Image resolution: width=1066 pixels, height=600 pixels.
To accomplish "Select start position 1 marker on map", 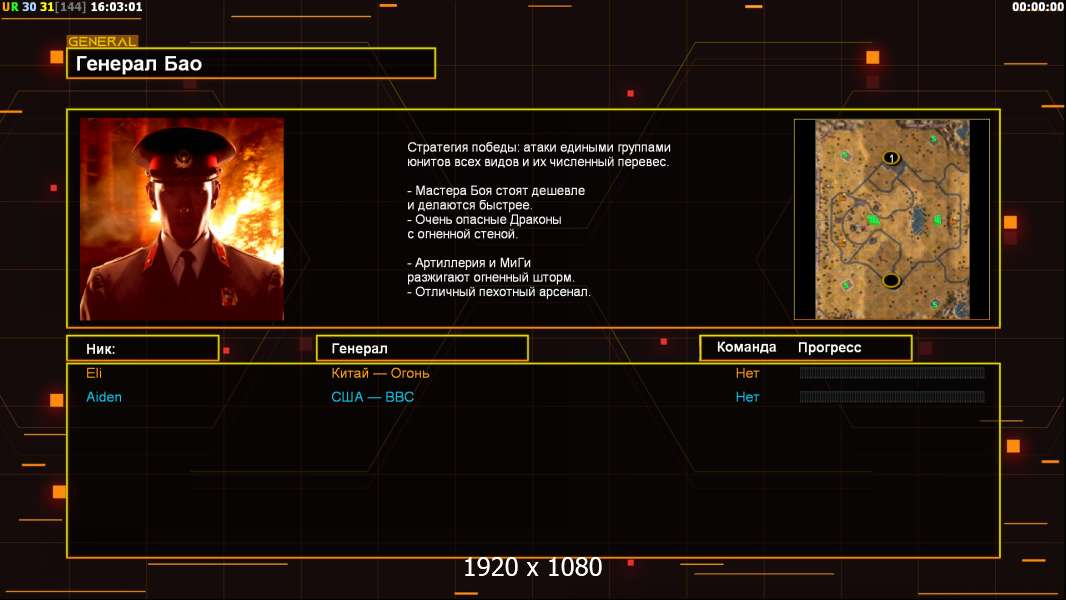I will [891, 158].
